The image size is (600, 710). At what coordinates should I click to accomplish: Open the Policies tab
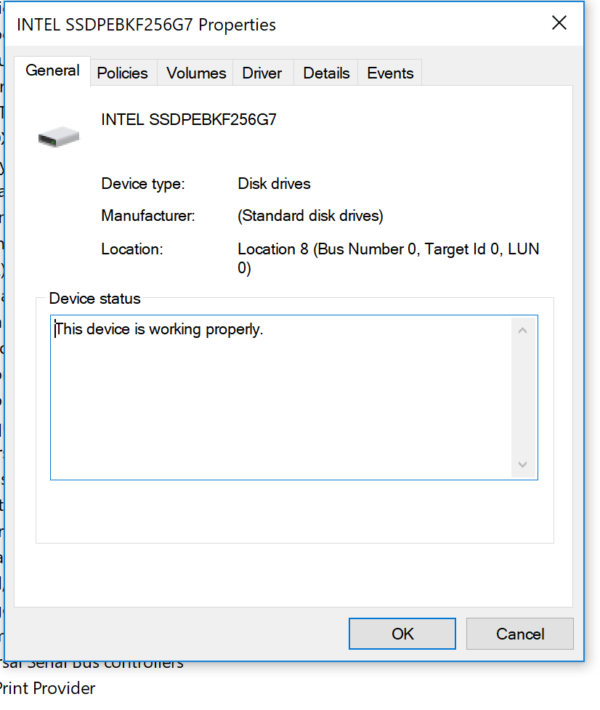[x=122, y=73]
